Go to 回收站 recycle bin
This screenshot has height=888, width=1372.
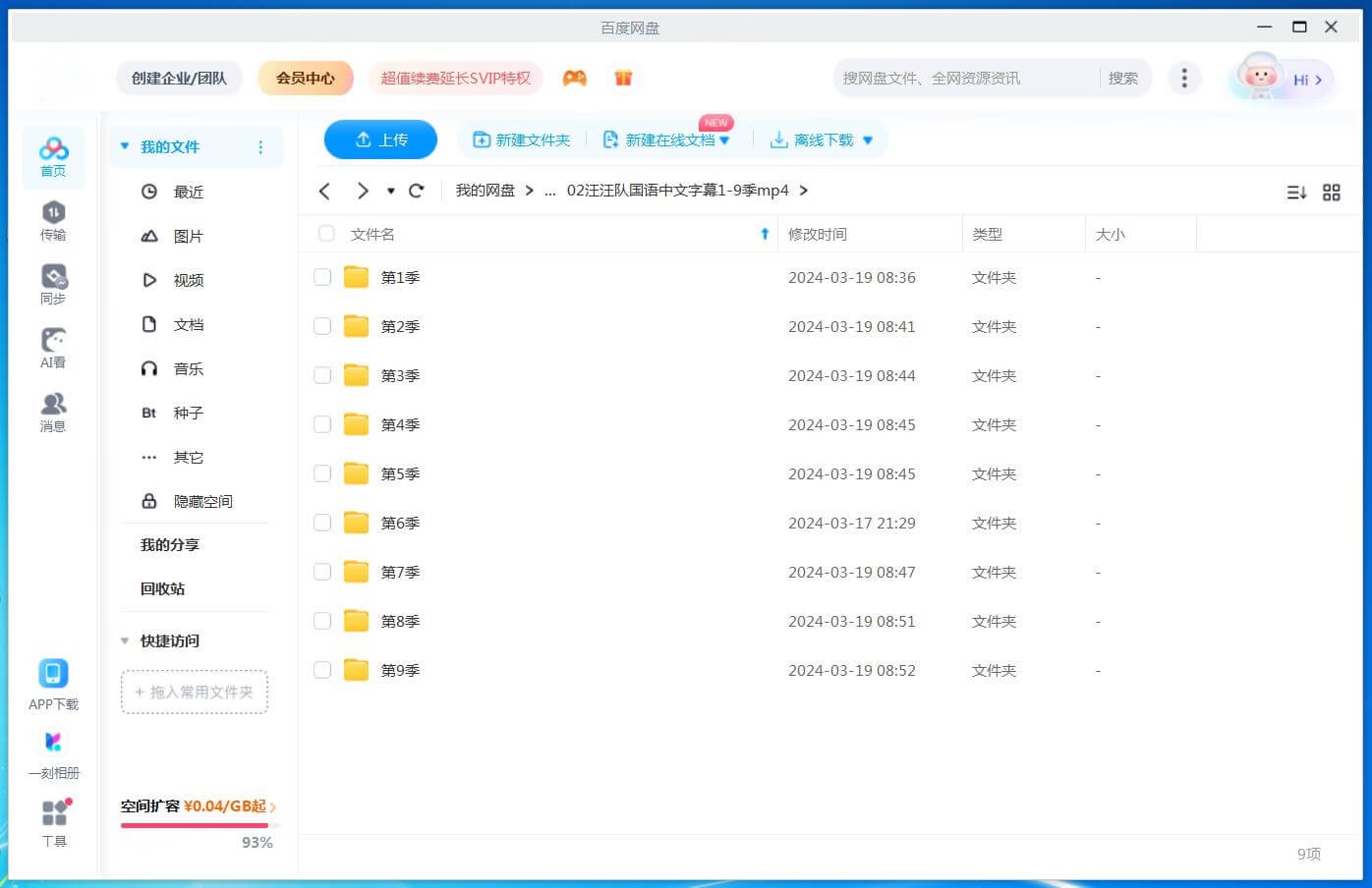point(162,588)
